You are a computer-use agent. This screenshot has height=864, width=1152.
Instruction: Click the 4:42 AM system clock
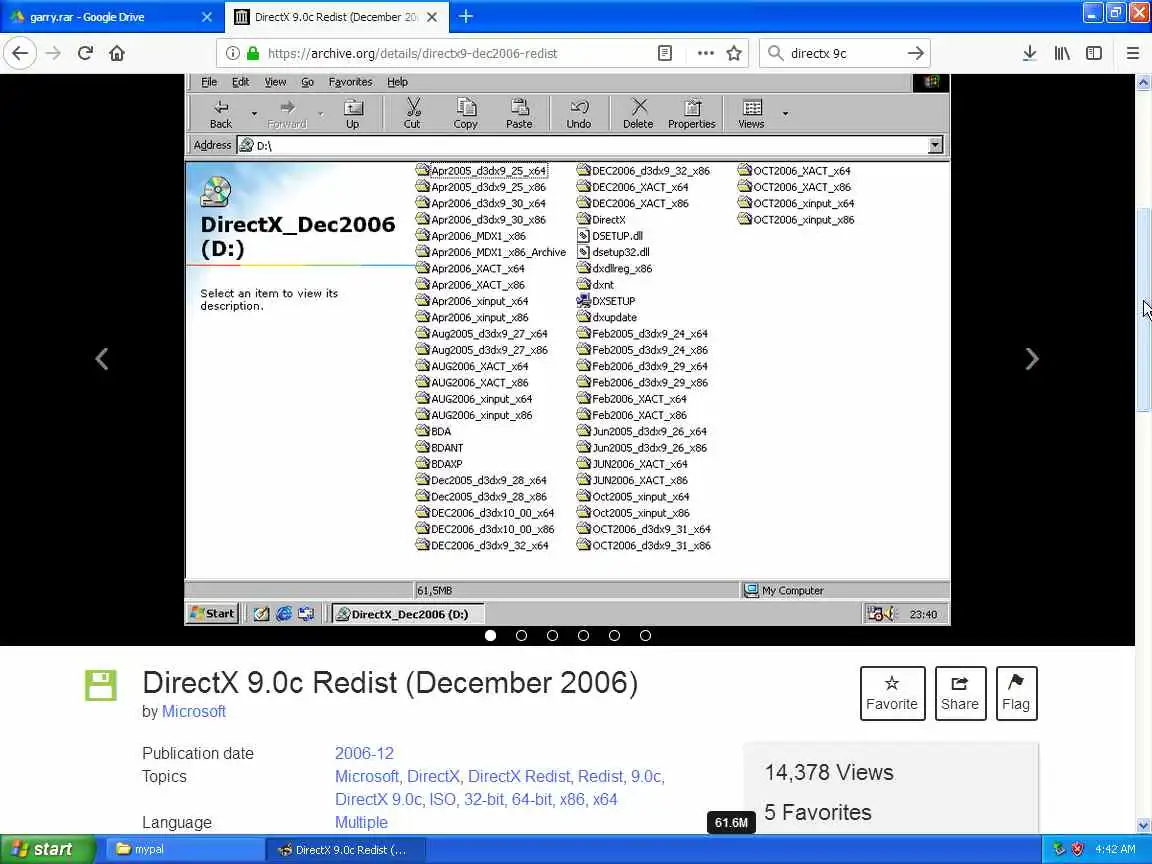pyautogui.click(x=1115, y=849)
